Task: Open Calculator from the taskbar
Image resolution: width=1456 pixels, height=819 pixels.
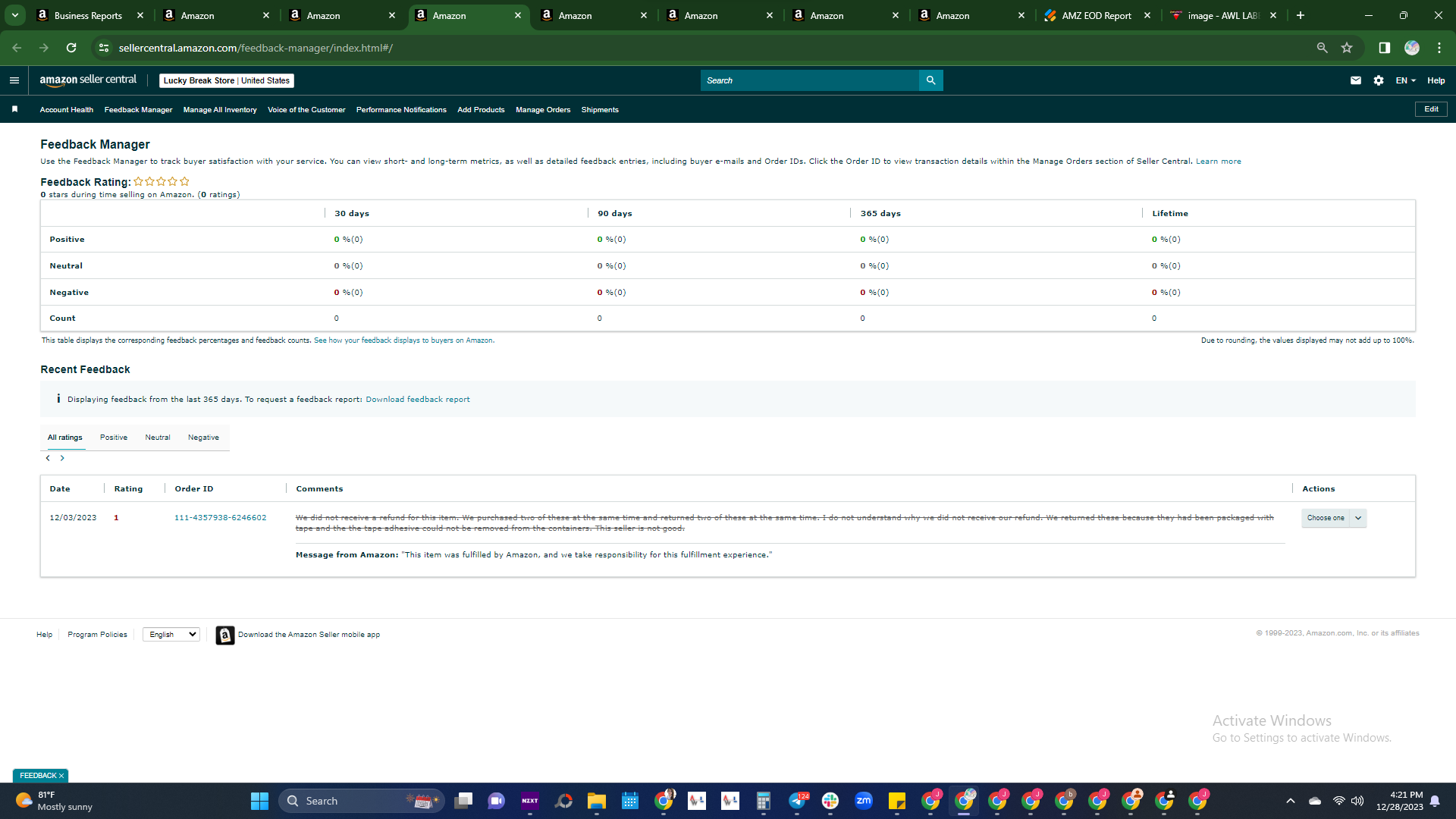Action: 764,801
